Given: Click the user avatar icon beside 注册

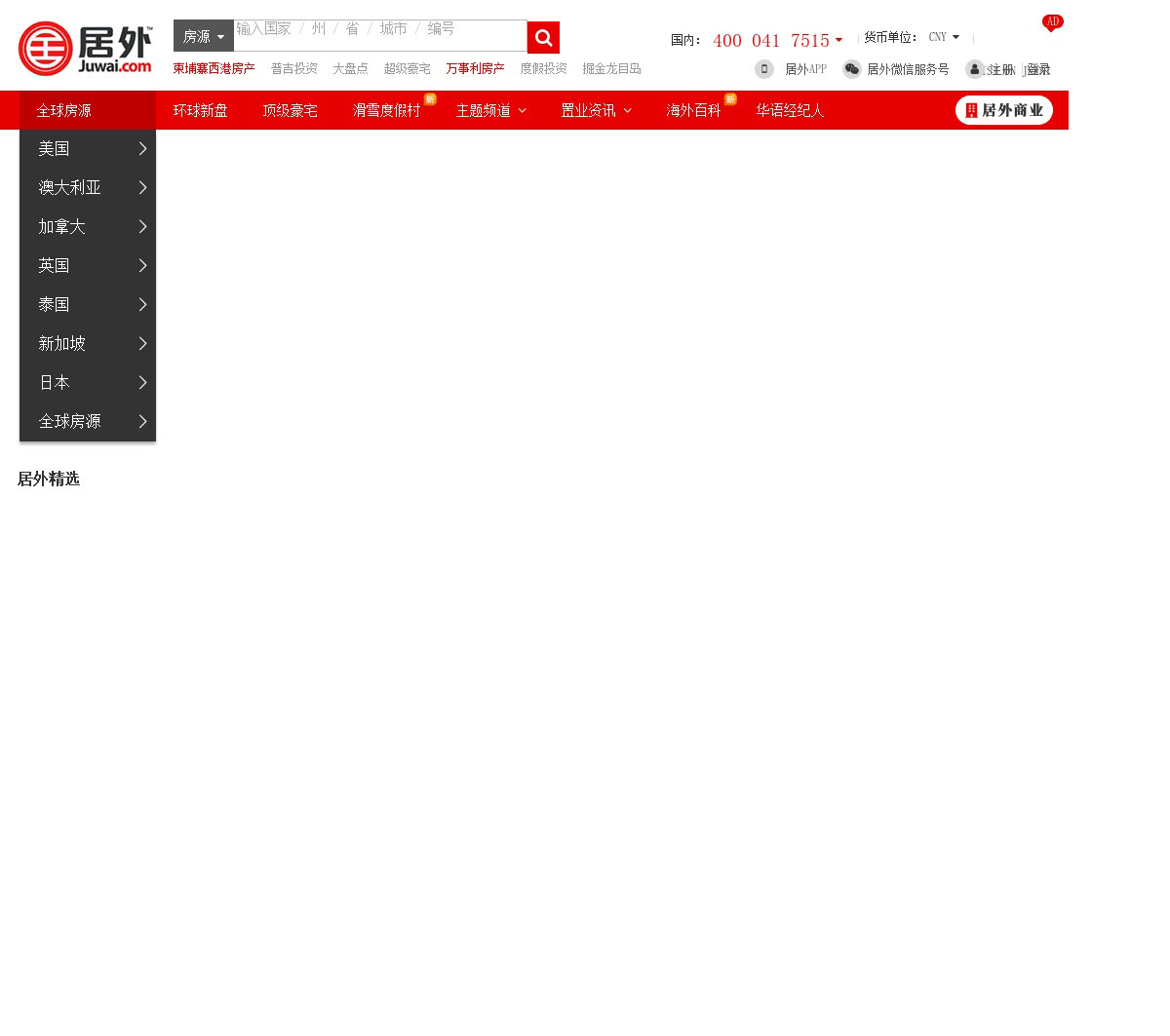Looking at the screenshot, I should [975, 69].
